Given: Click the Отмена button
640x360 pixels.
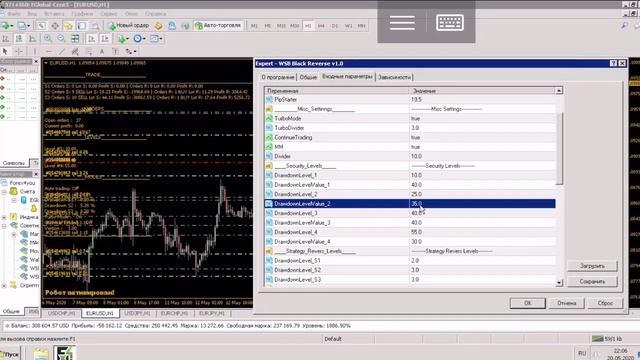Looking at the screenshot, I should tap(567, 303).
